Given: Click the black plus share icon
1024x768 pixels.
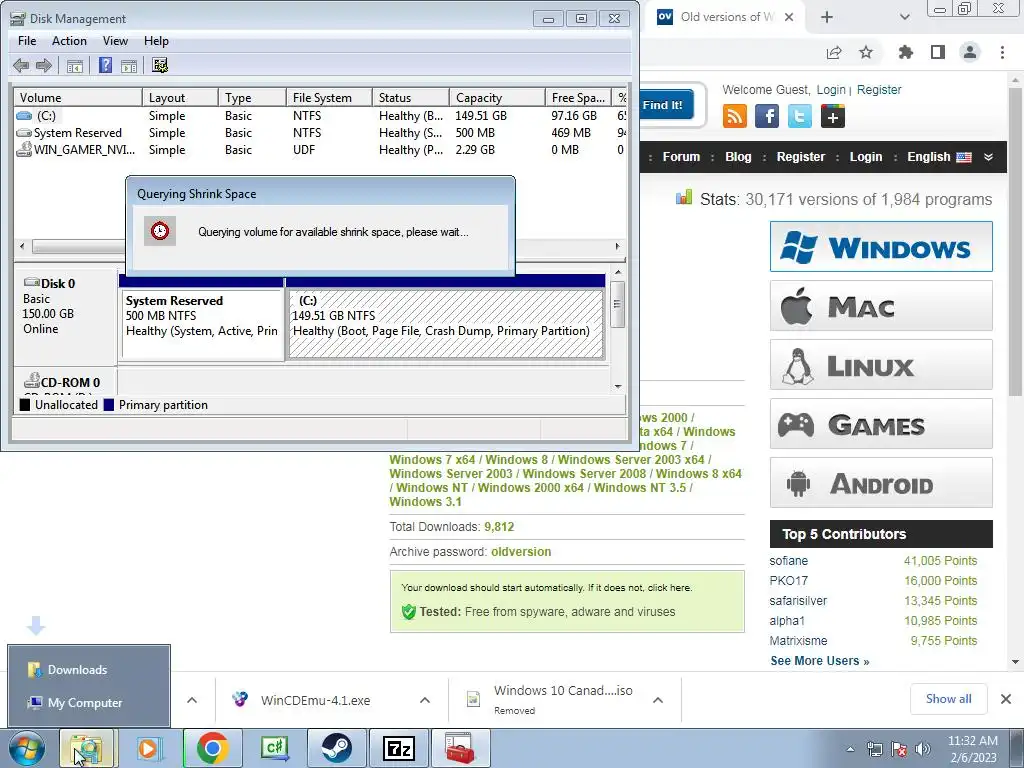Looking at the screenshot, I should pyautogui.click(x=833, y=116).
